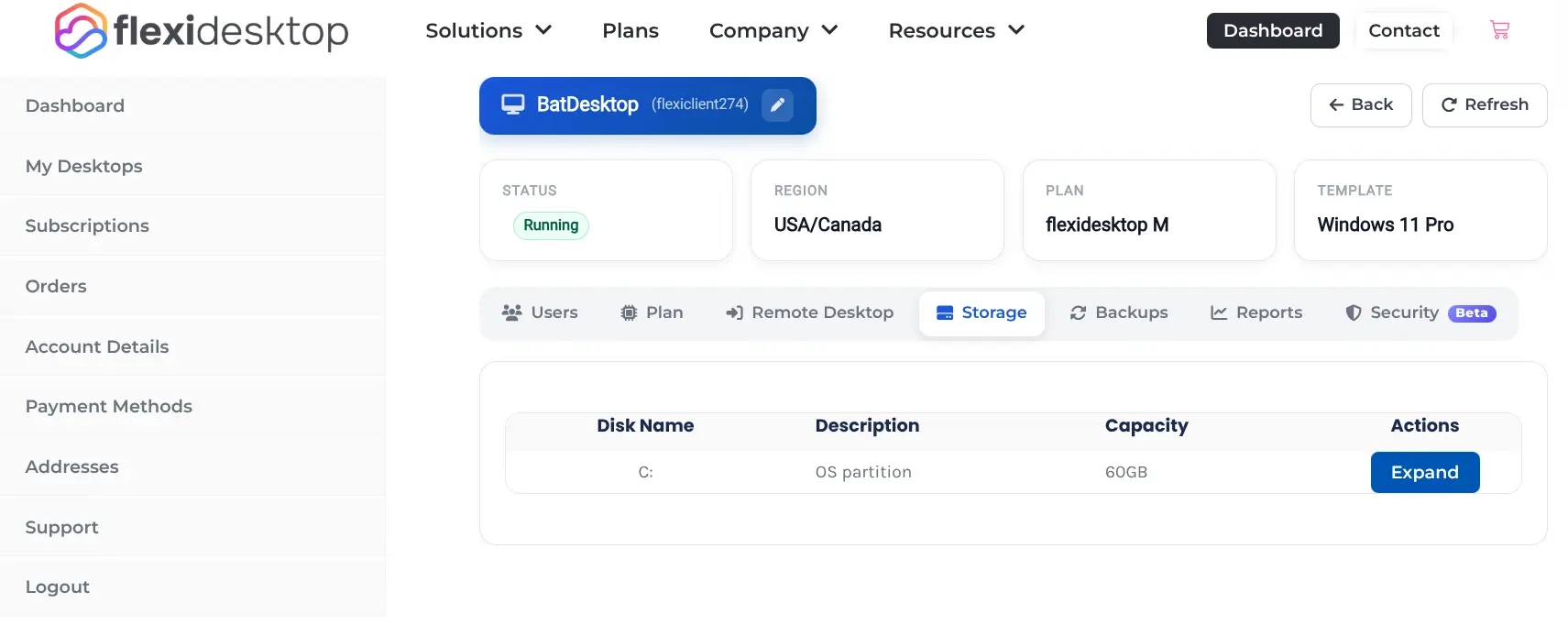The width and height of the screenshot is (1568, 625).
Task: Click the Dashboard button in top bar
Action: tap(1273, 30)
